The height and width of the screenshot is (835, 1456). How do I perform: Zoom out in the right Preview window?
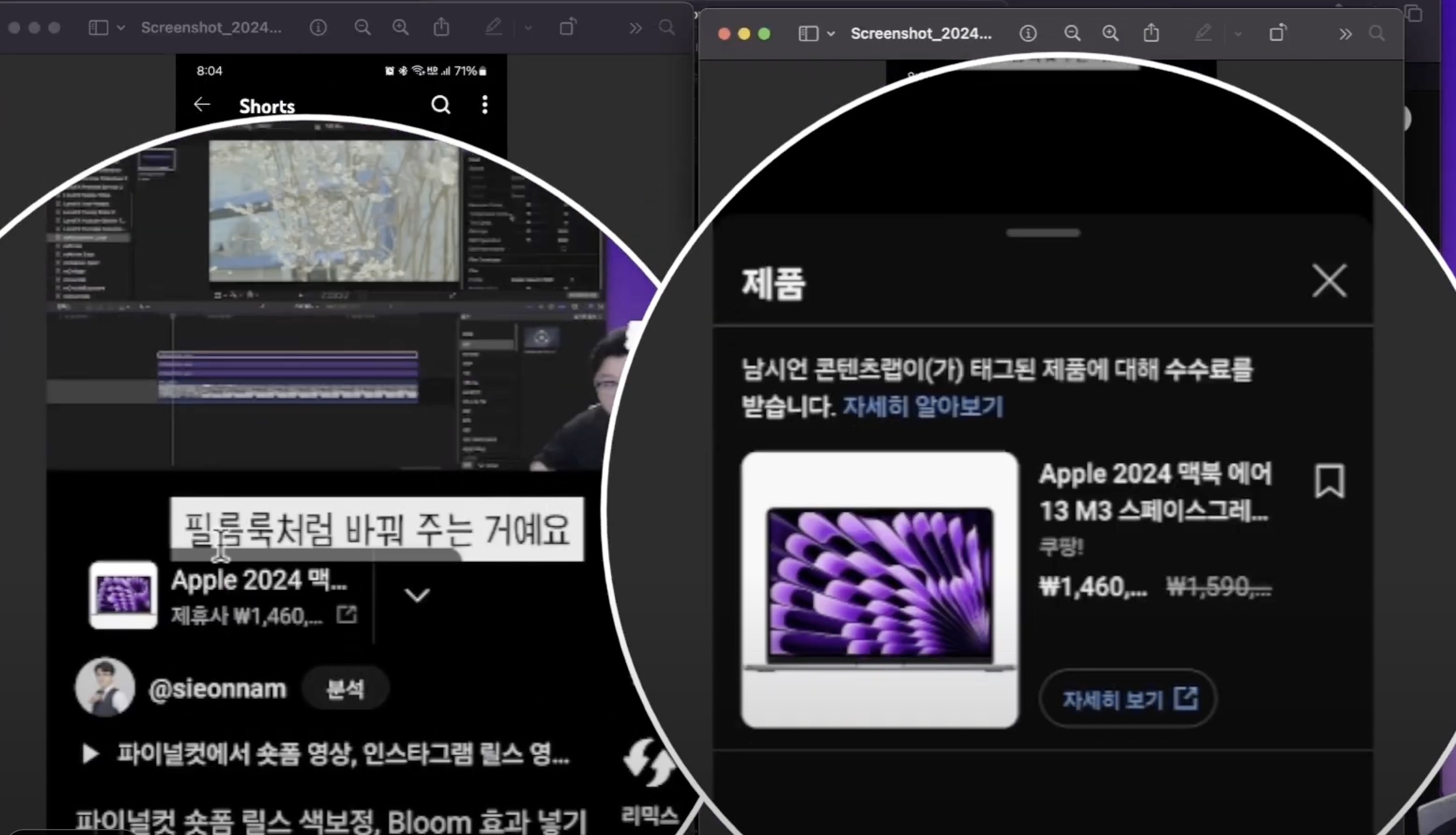point(1072,34)
